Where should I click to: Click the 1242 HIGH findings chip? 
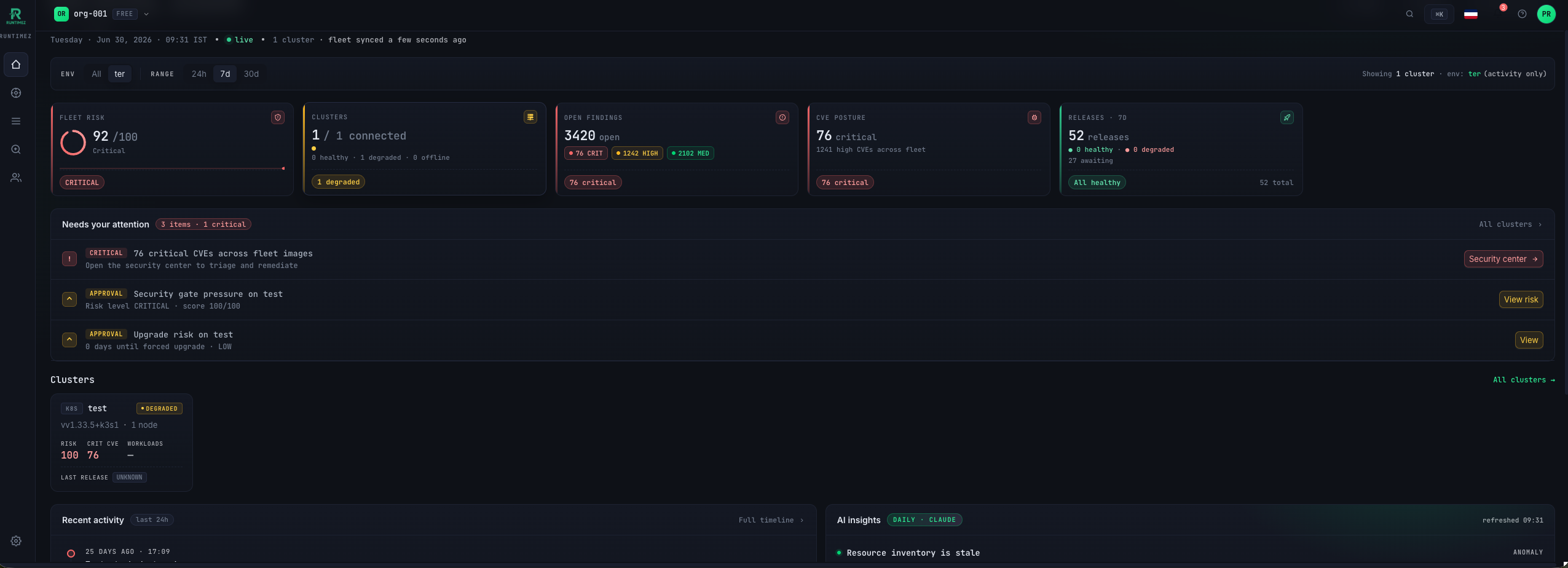point(637,153)
